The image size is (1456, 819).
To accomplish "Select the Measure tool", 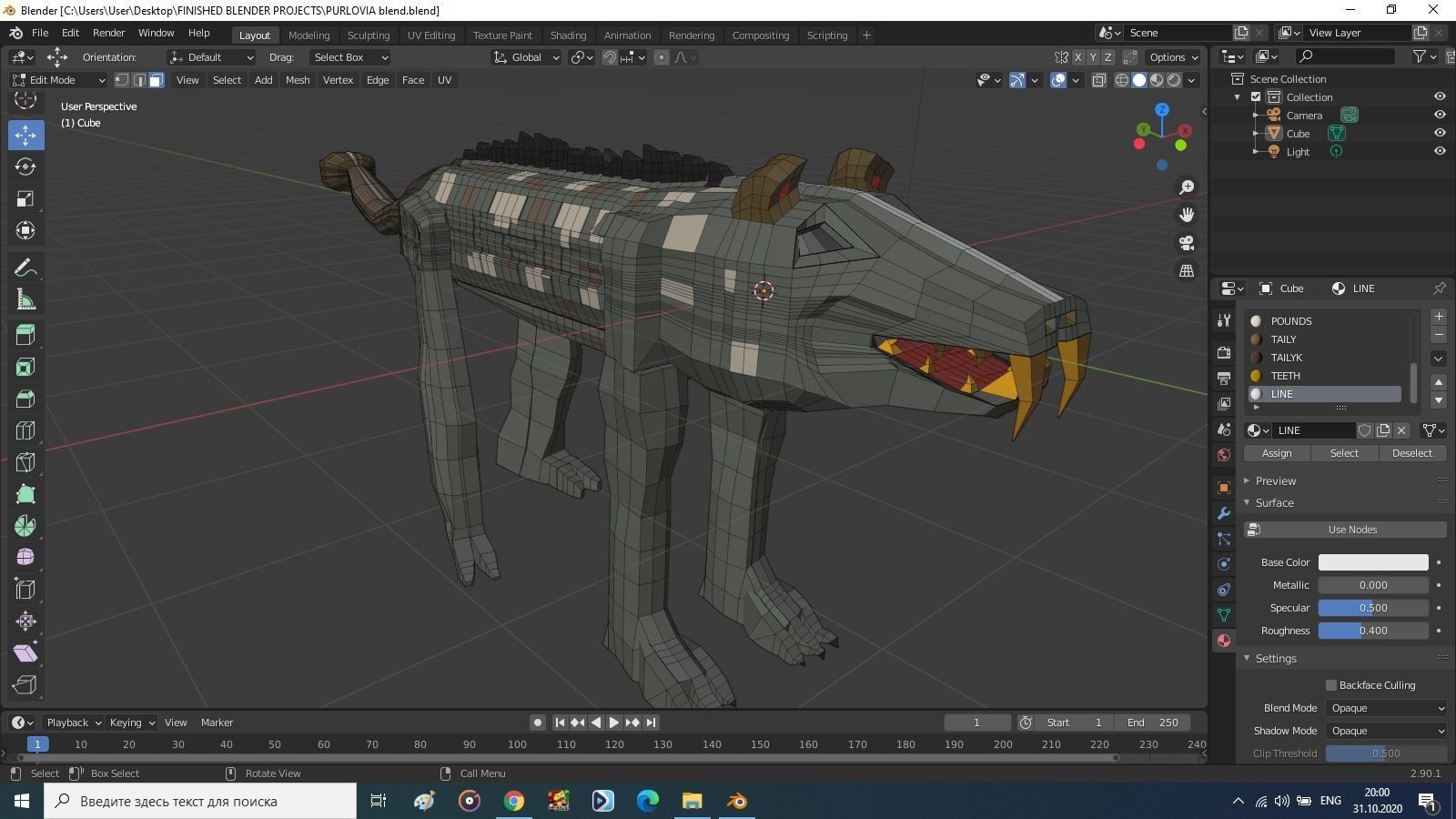I will [25, 299].
